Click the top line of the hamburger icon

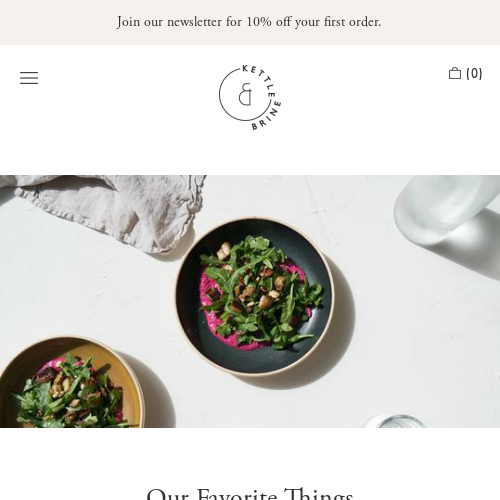click(x=29, y=72)
